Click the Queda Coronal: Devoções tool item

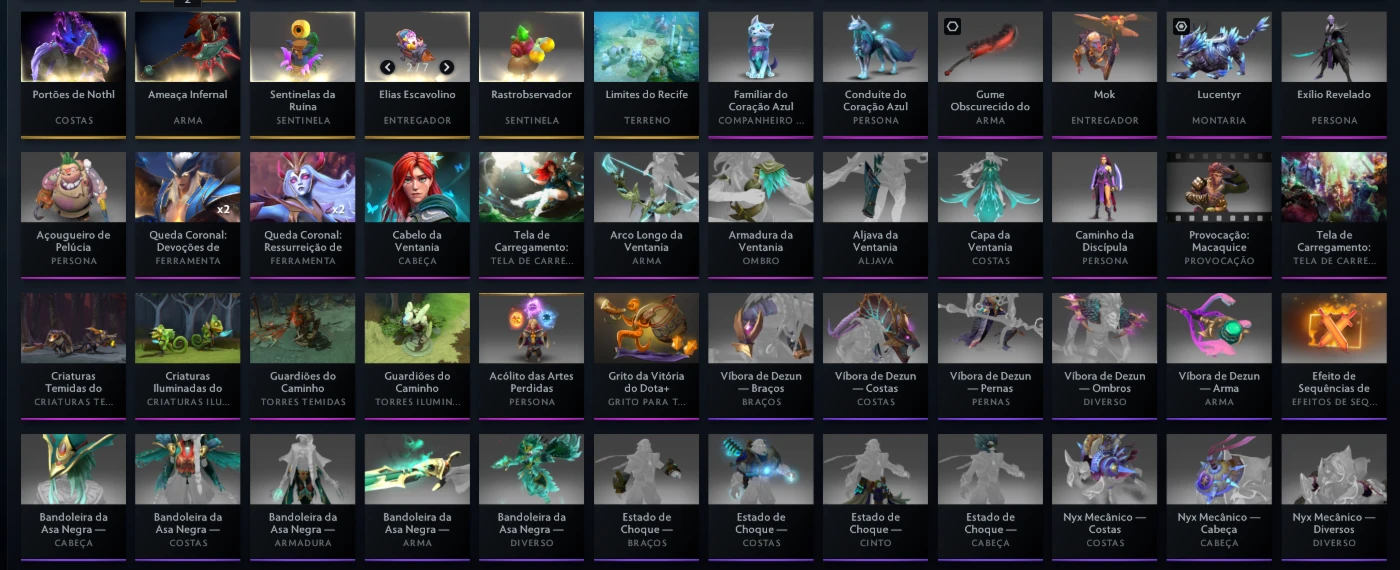point(188,215)
